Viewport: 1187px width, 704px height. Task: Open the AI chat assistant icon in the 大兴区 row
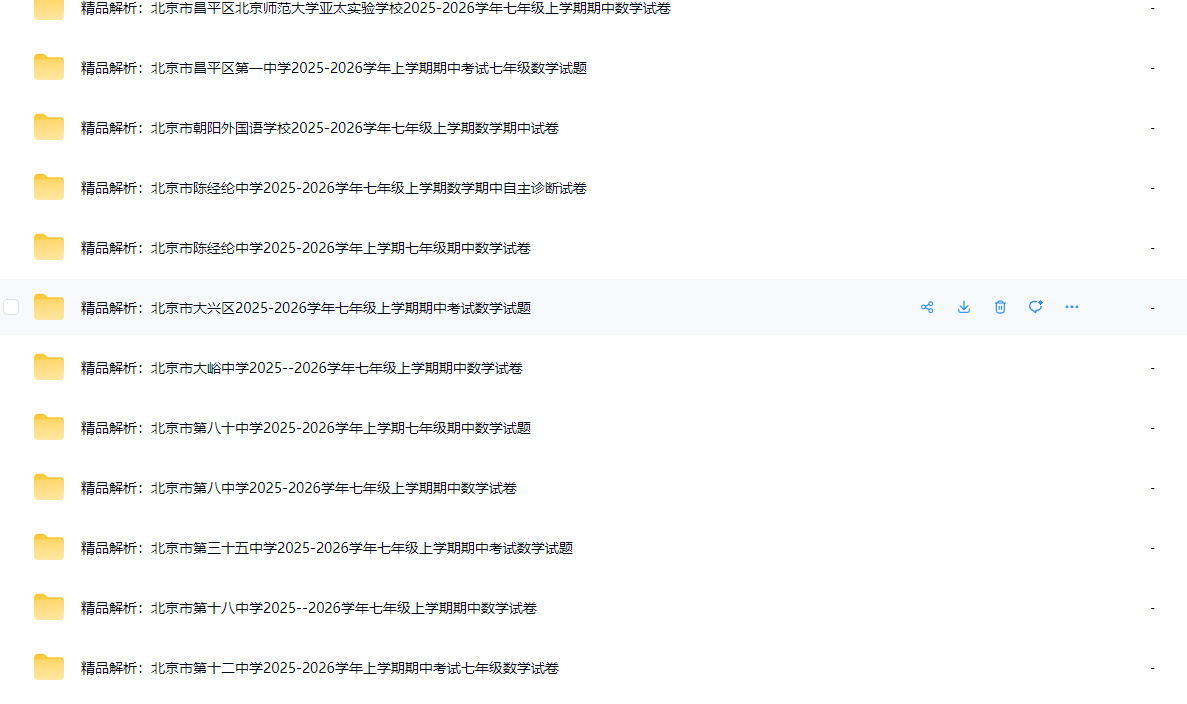click(1036, 307)
